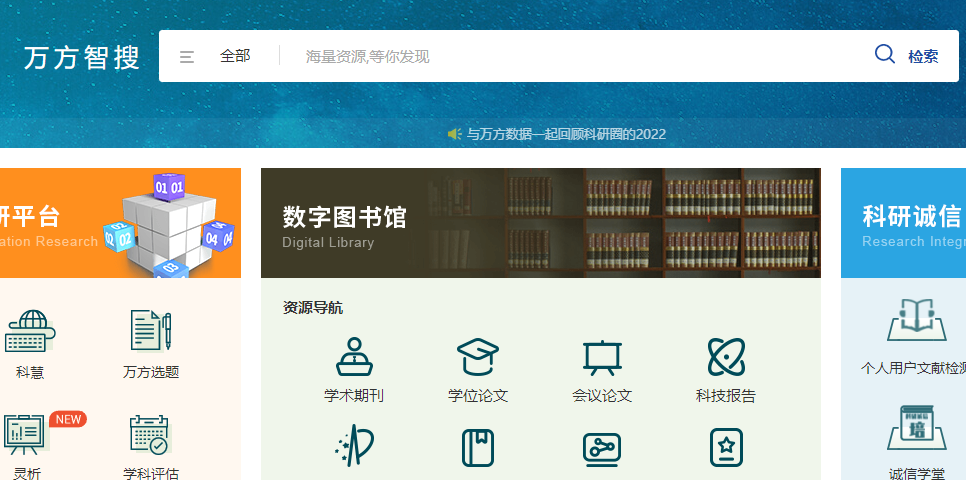Click the 诚信学堂 training book icon

coord(917,428)
